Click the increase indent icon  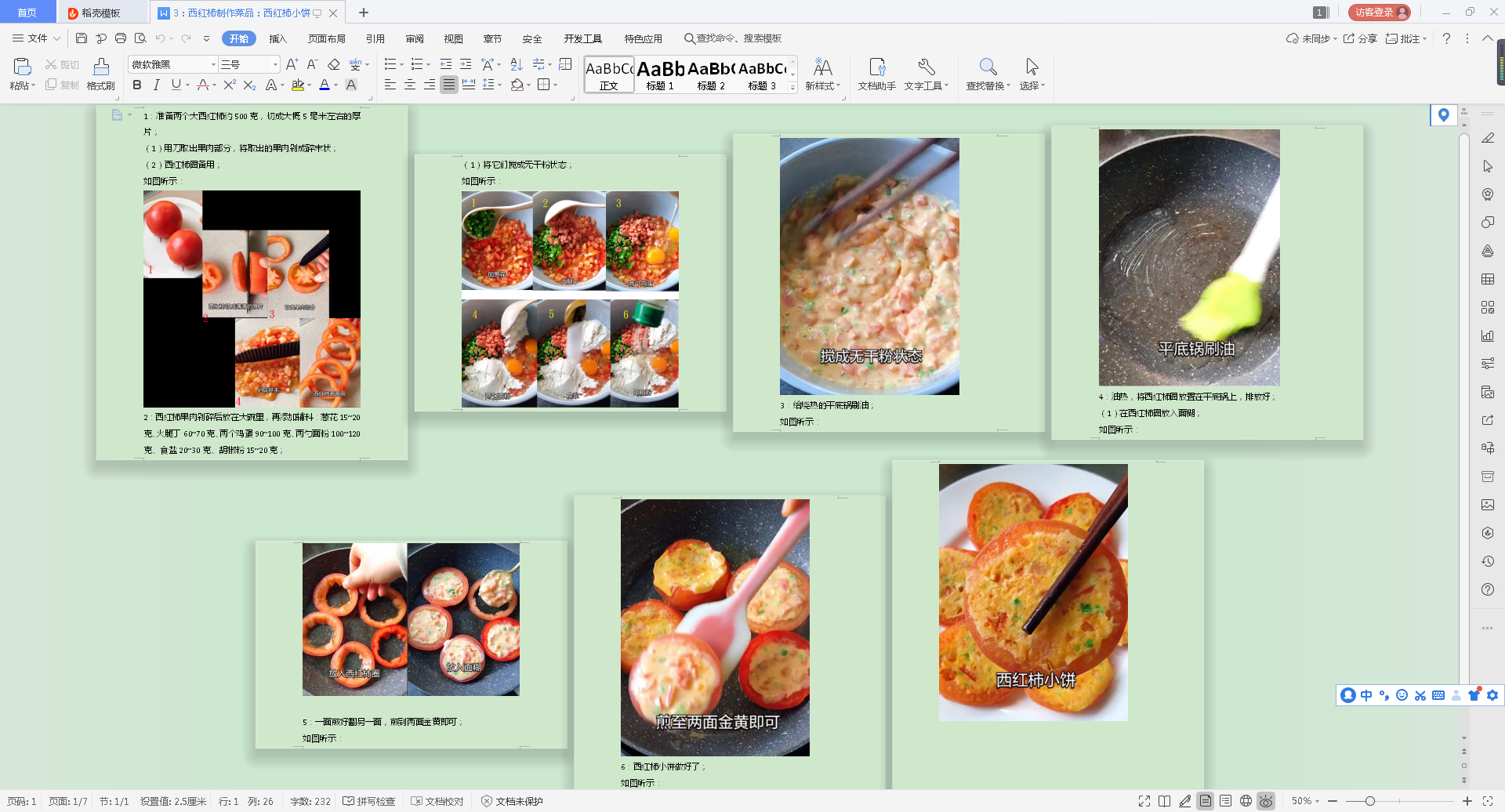coord(466,64)
